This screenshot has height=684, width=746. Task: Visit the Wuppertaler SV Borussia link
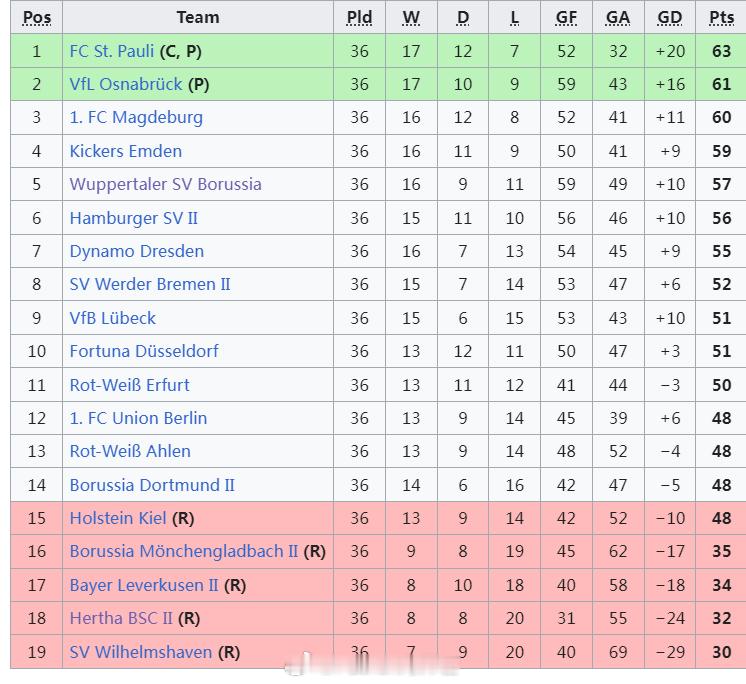(166, 185)
